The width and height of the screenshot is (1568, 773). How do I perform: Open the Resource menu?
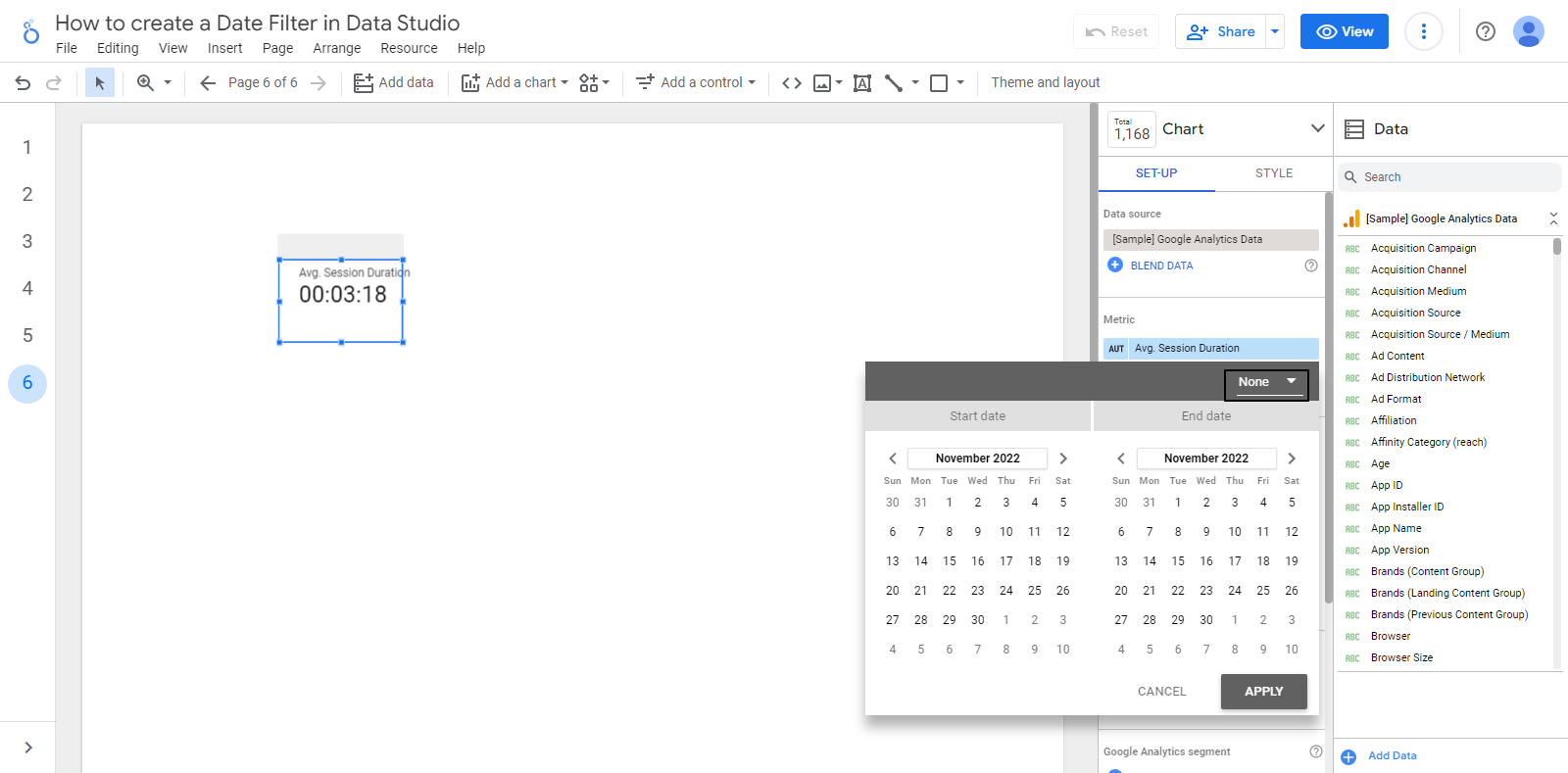point(409,48)
